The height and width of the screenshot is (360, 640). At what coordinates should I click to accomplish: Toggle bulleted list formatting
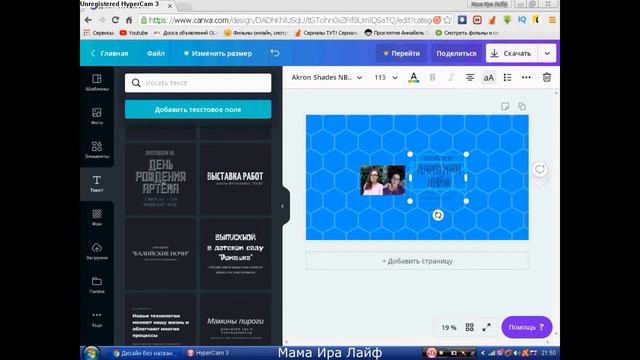pyautogui.click(x=507, y=78)
